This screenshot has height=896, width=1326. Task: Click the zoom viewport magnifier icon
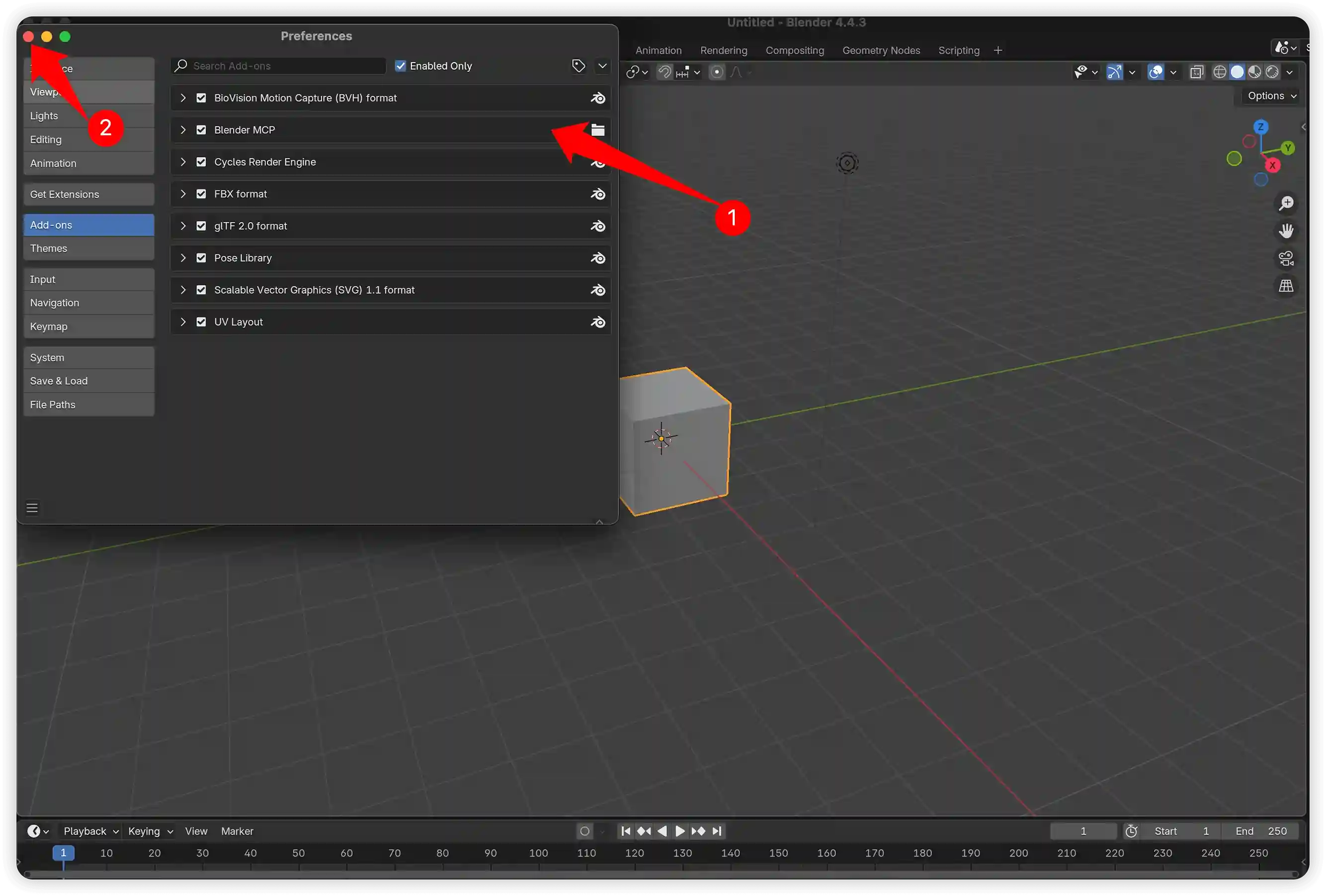coord(1286,203)
